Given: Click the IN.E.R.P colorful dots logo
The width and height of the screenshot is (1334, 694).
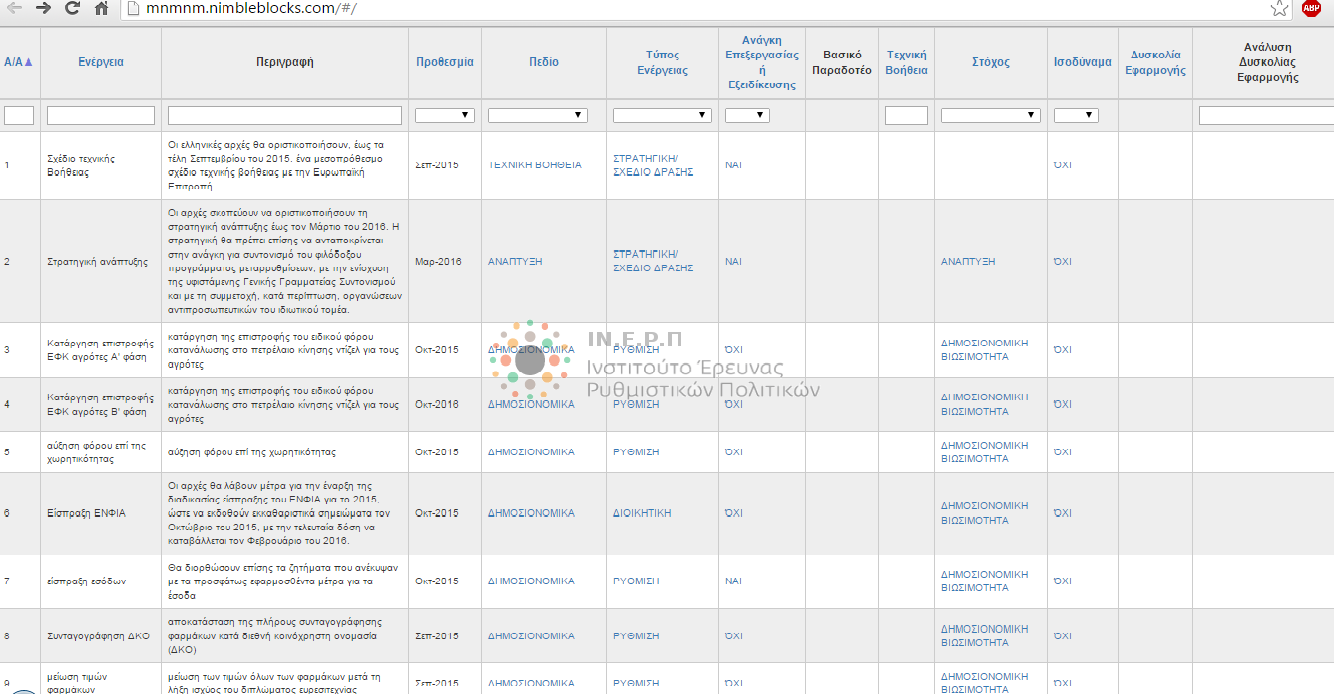Looking at the screenshot, I should [x=529, y=362].
